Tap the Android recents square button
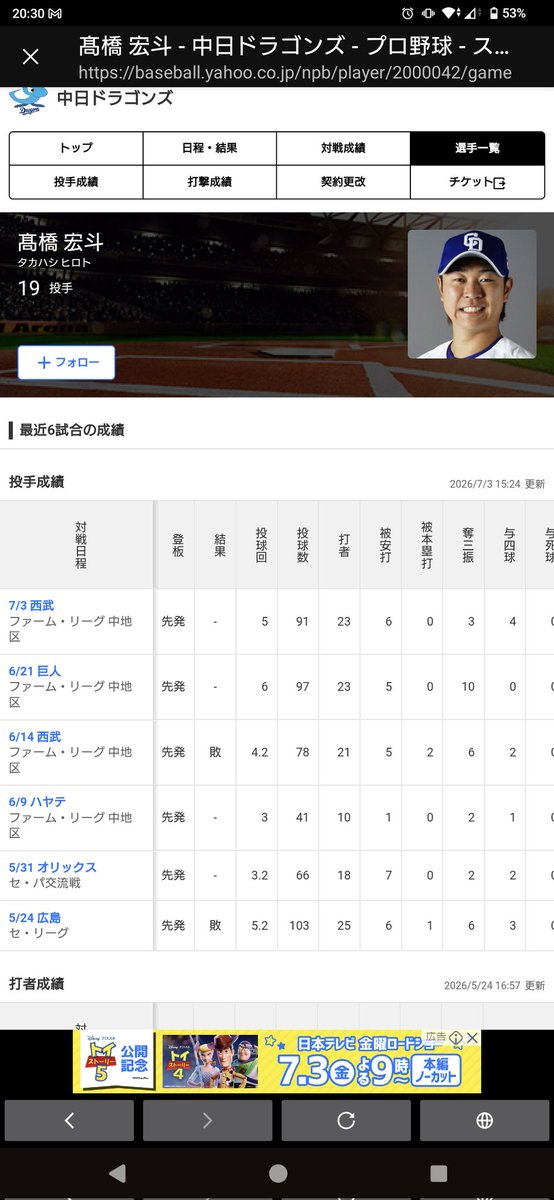The width and height of the screenshot is (554, 1200). tap(438, 1173)
